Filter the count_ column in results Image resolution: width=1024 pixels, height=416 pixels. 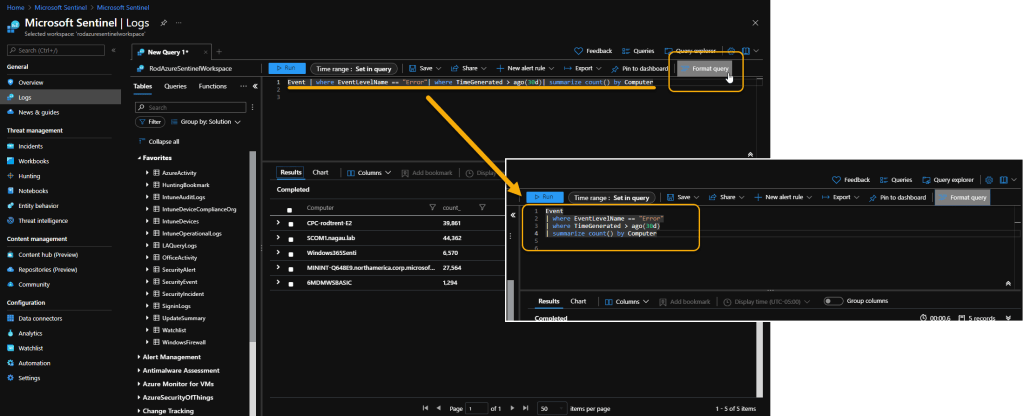[x=482, y=208]
